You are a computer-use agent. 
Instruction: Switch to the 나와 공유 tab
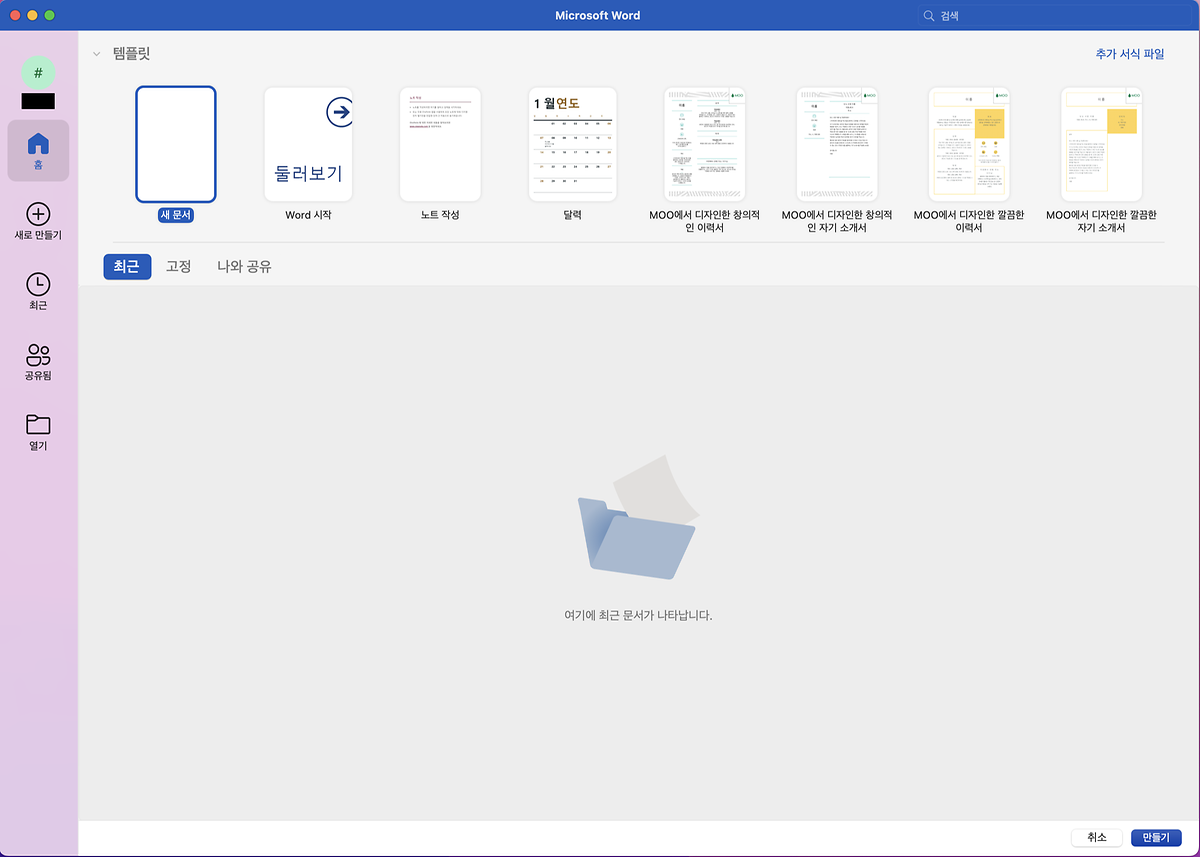click(244, 267)
